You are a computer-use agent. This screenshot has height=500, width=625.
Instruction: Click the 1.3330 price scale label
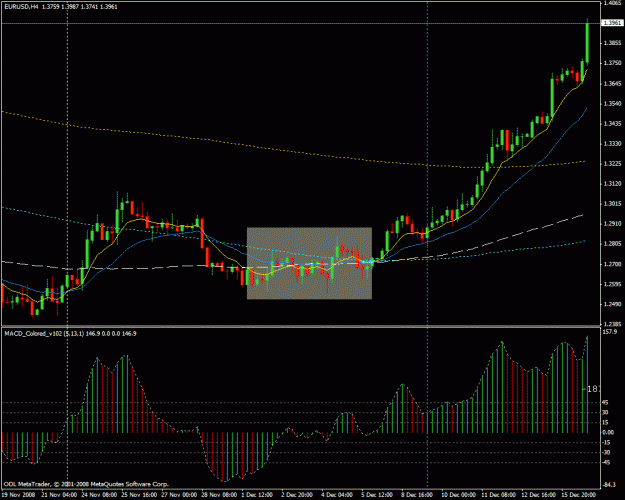[x=611, y=144]
